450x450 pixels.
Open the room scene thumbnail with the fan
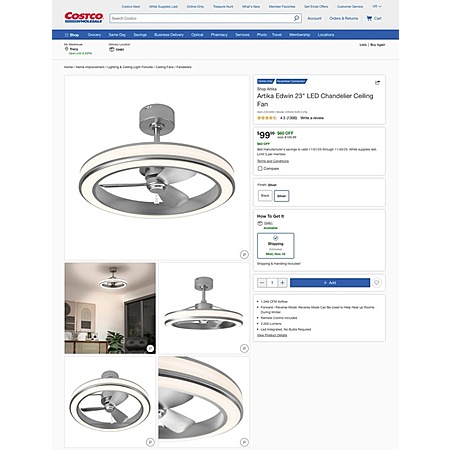tap(110, 308)
